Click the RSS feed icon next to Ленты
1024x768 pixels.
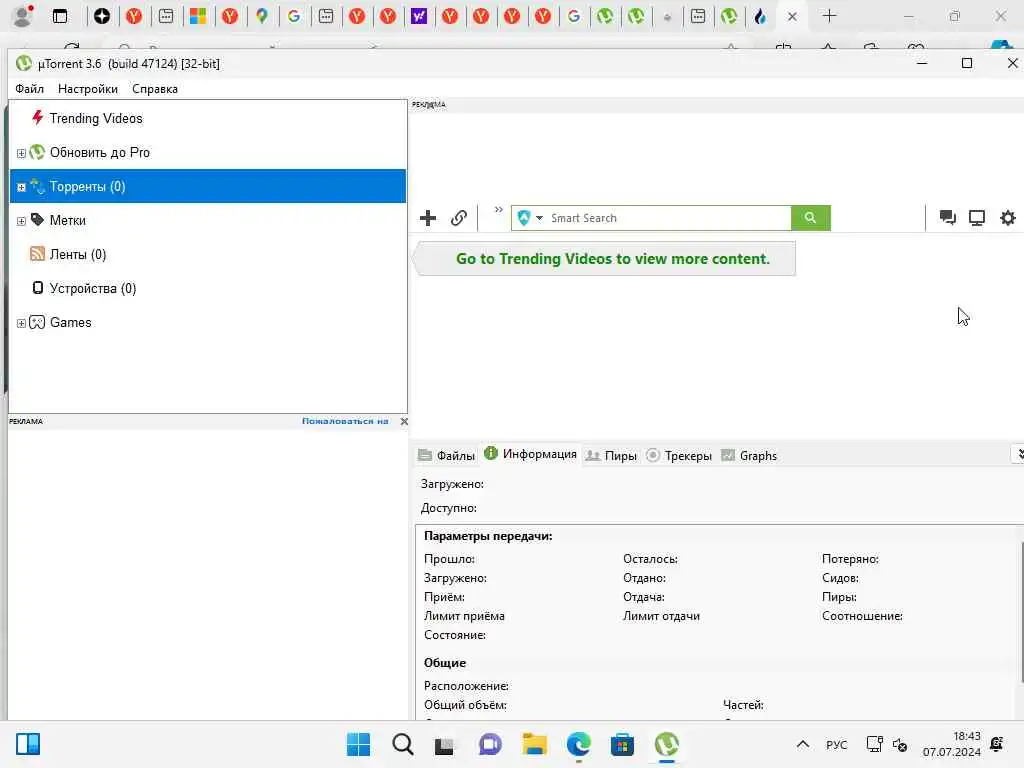[37, 254]
